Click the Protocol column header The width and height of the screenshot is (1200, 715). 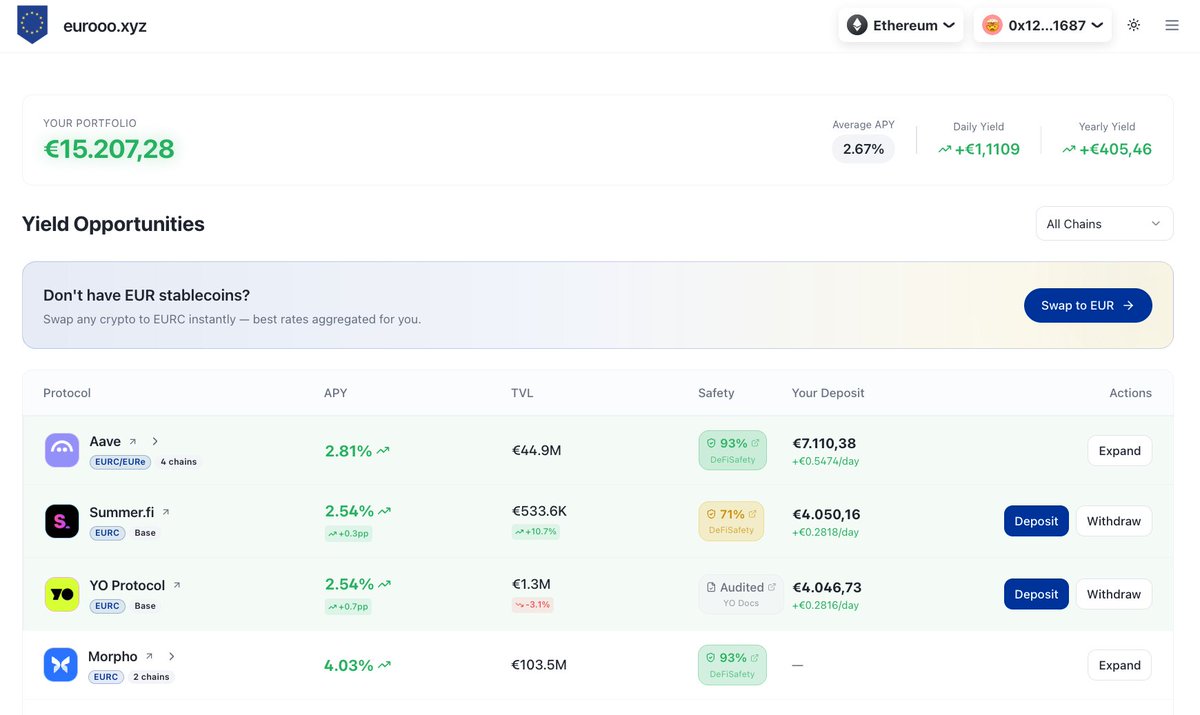coord(67,393)
